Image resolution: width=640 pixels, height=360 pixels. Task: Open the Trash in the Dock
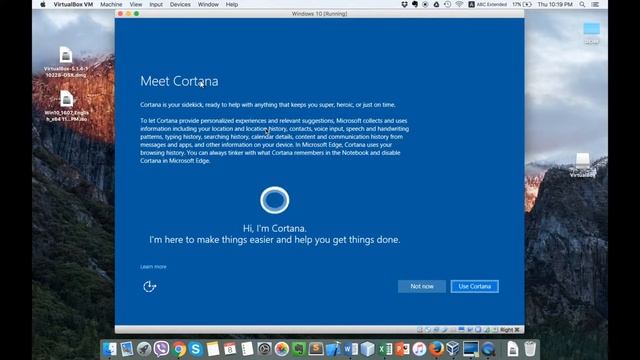[x=530, y=349]
